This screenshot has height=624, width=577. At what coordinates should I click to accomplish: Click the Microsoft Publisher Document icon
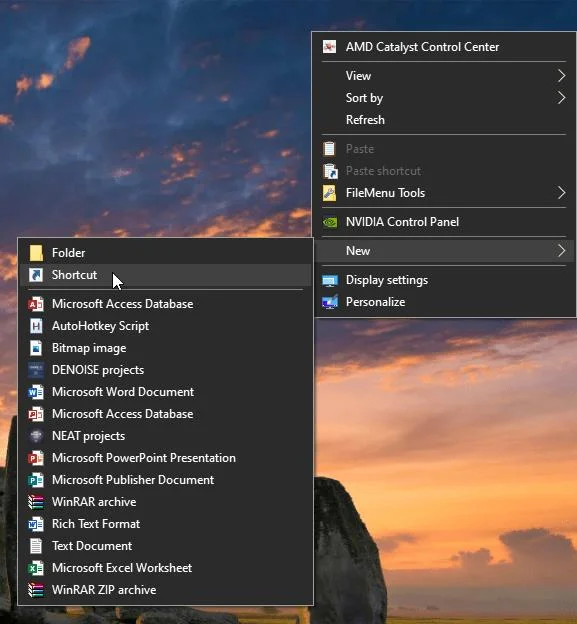point(36,480)
